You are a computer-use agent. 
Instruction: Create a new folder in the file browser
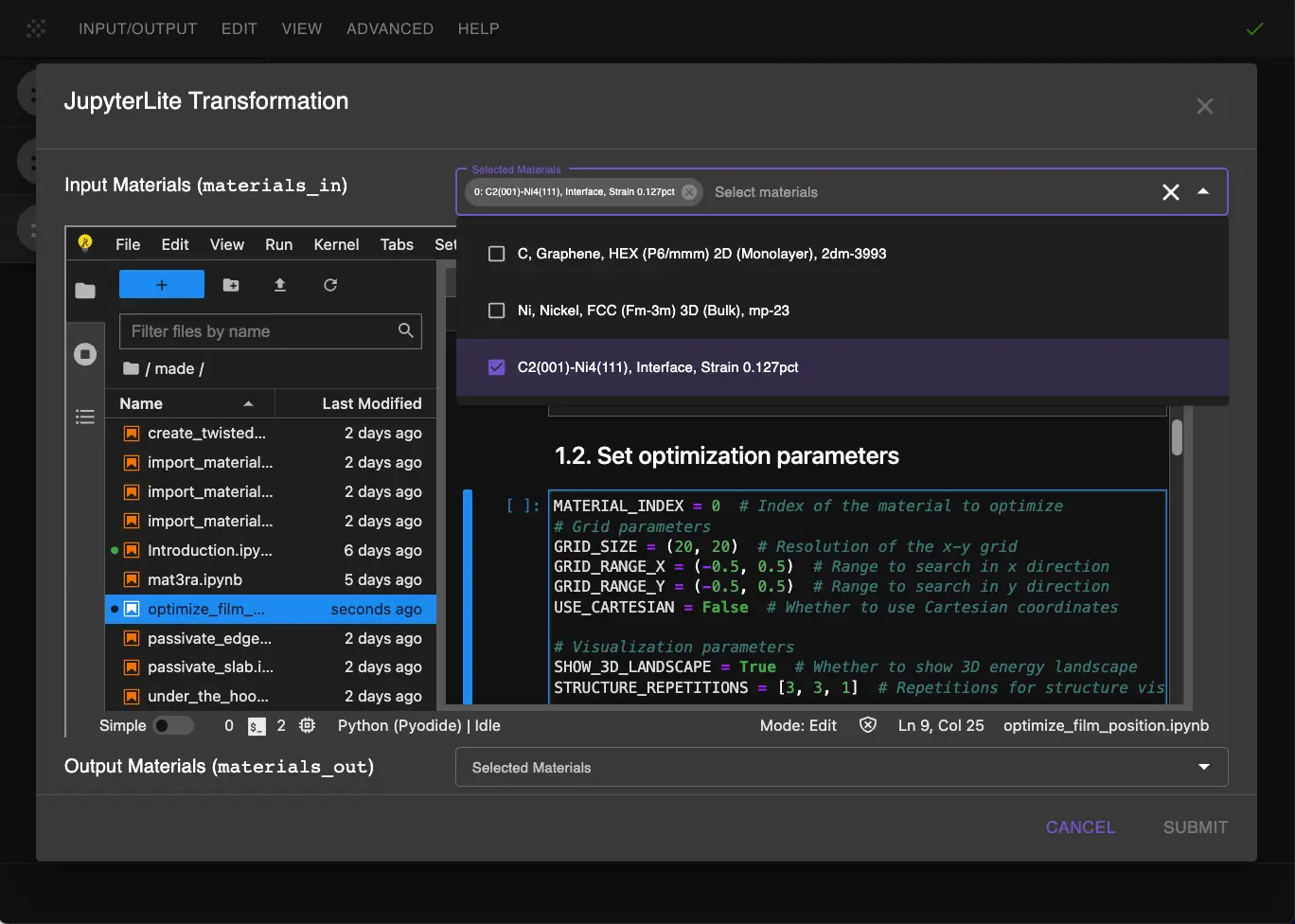[231, 284]
